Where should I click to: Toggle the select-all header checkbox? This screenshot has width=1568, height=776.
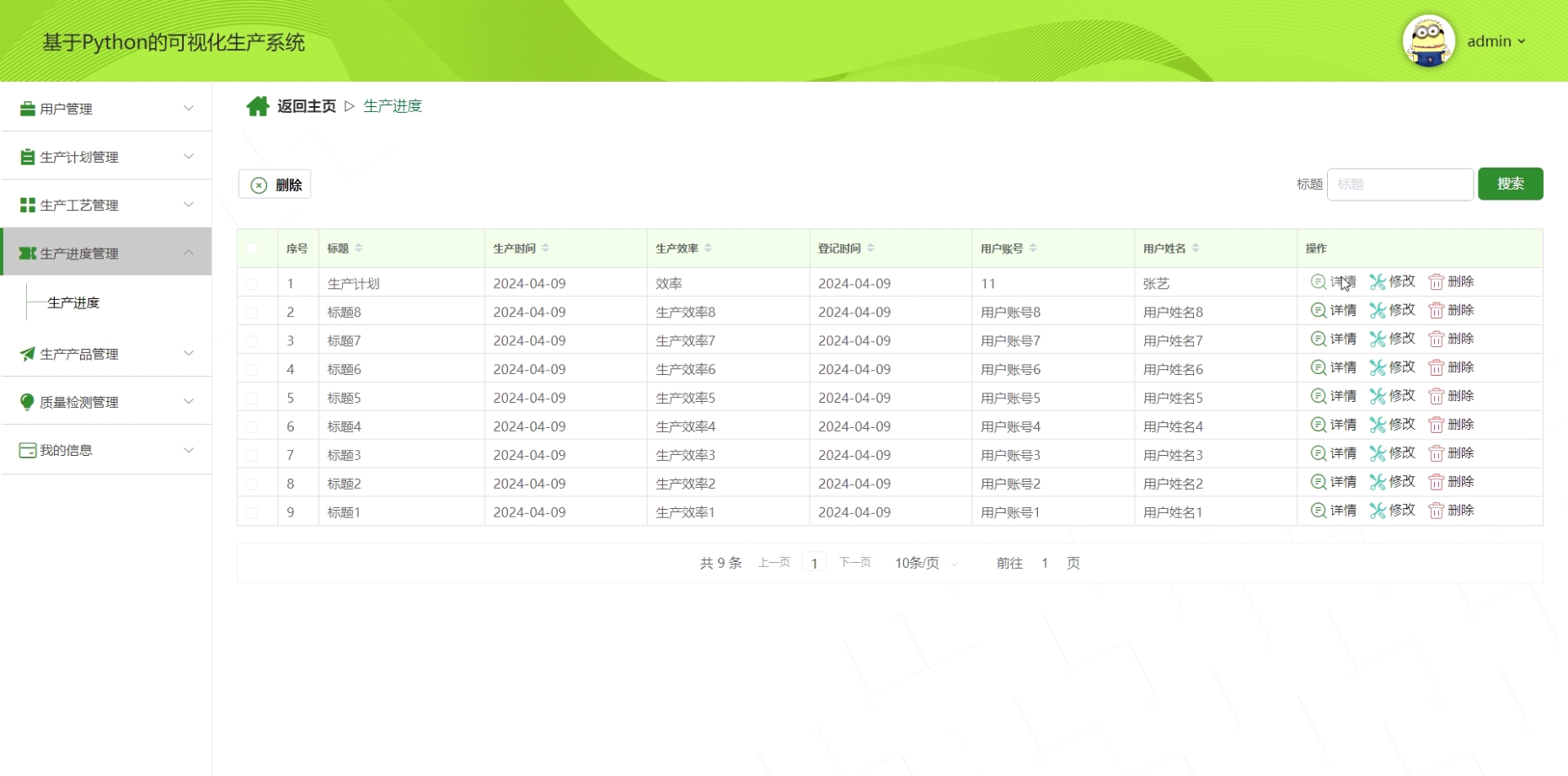click(252, 249)
